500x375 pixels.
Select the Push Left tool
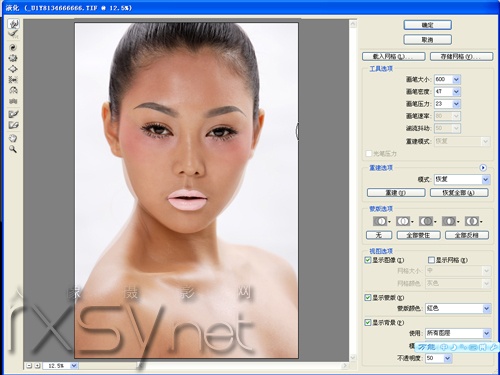pyautogui.click(x=13, y=79)
